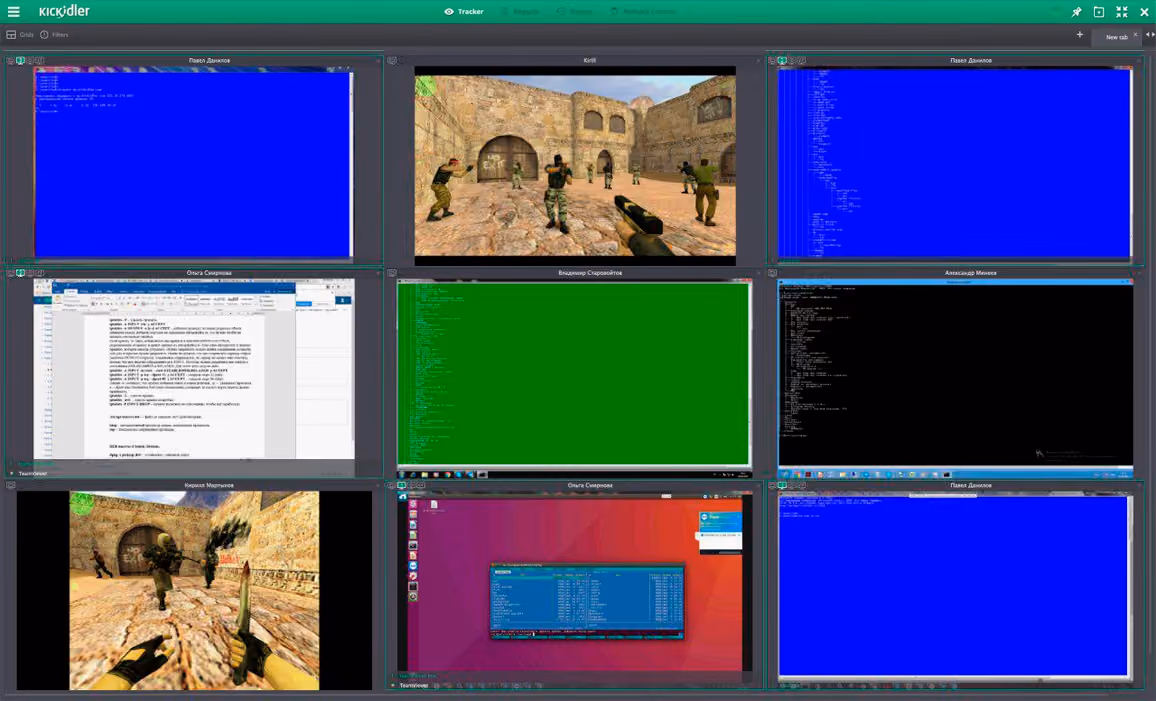Open Kirill's Counter-Strike screen thumbnail
This screenshot has height=701, width=1156.
(x=575, y=166)
